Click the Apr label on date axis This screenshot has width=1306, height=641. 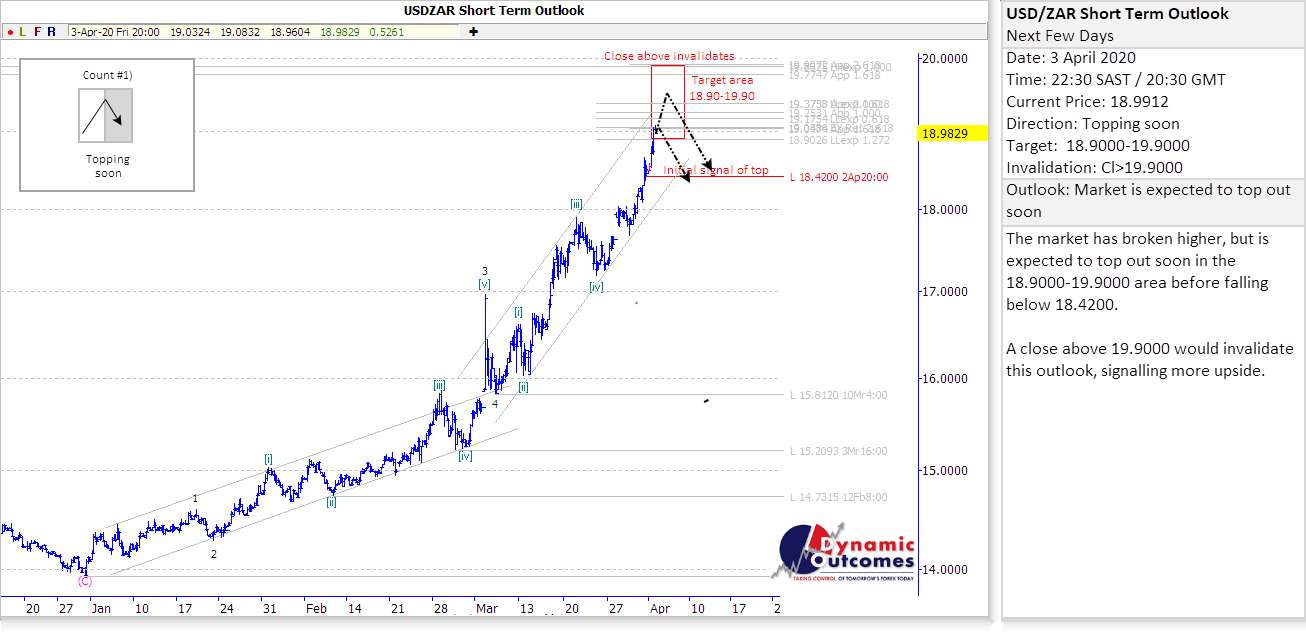point(659,607)
